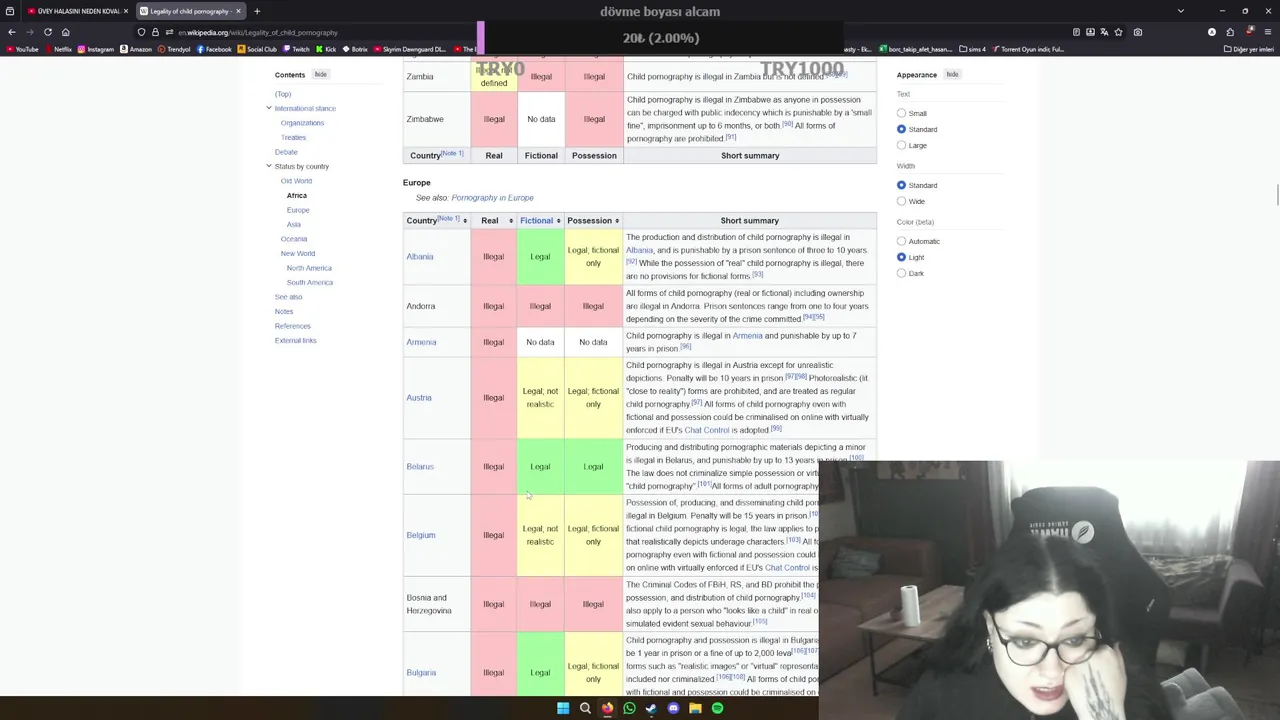Jump to Europe in the contents sidebar
The height and width of the screenshot is (720, 1280).
tap(298, 210)
